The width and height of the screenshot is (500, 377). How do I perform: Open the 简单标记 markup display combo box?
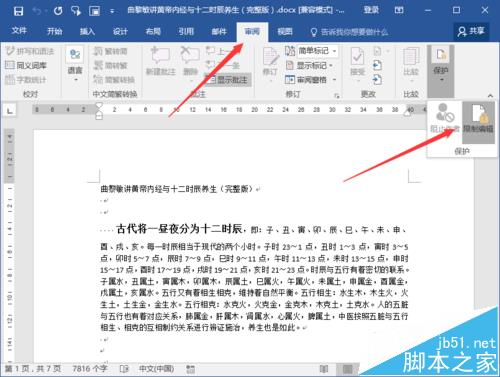pyautogui.click(x=318, y=51)
